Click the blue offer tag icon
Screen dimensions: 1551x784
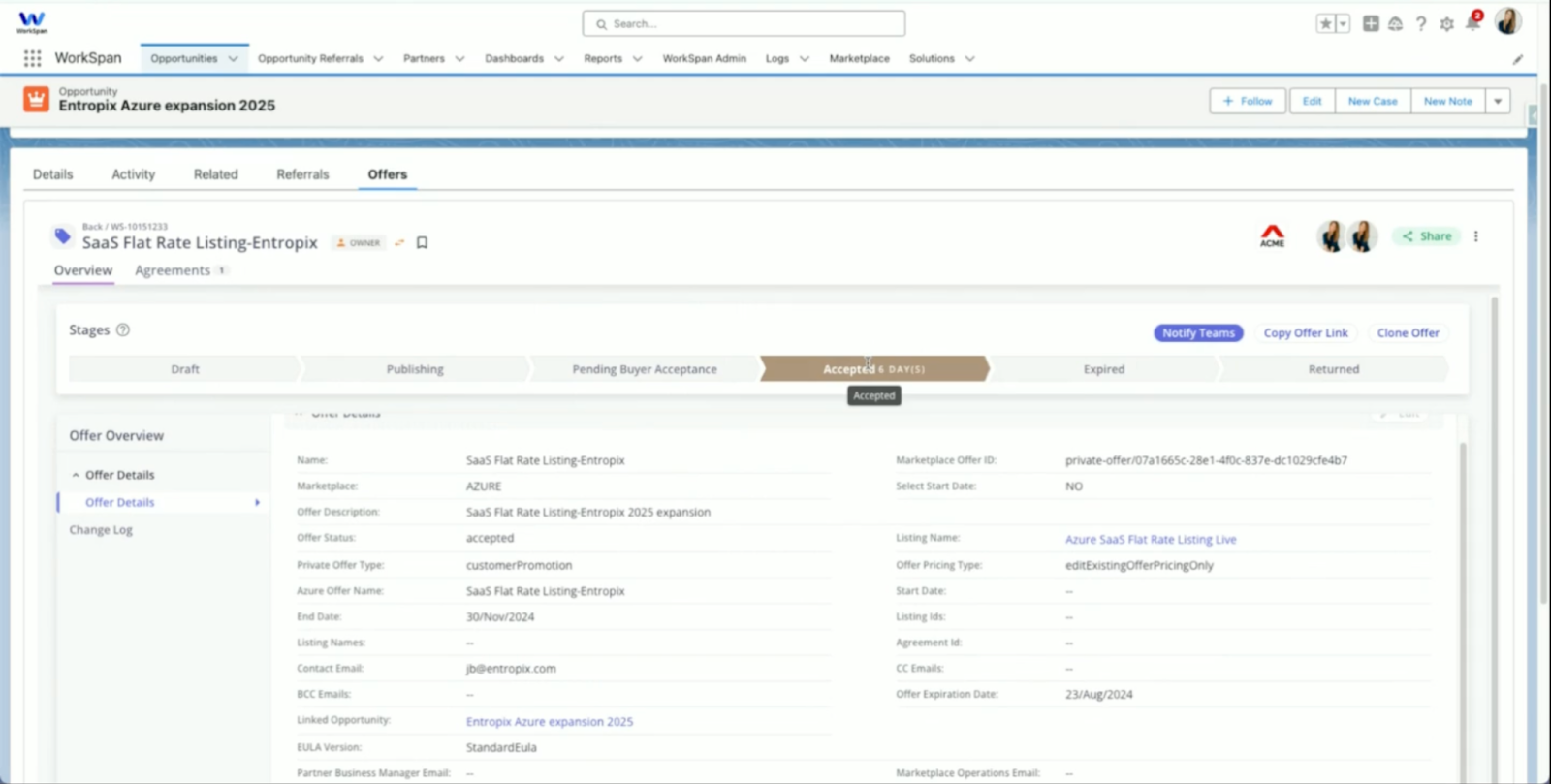tap(62, 235)
